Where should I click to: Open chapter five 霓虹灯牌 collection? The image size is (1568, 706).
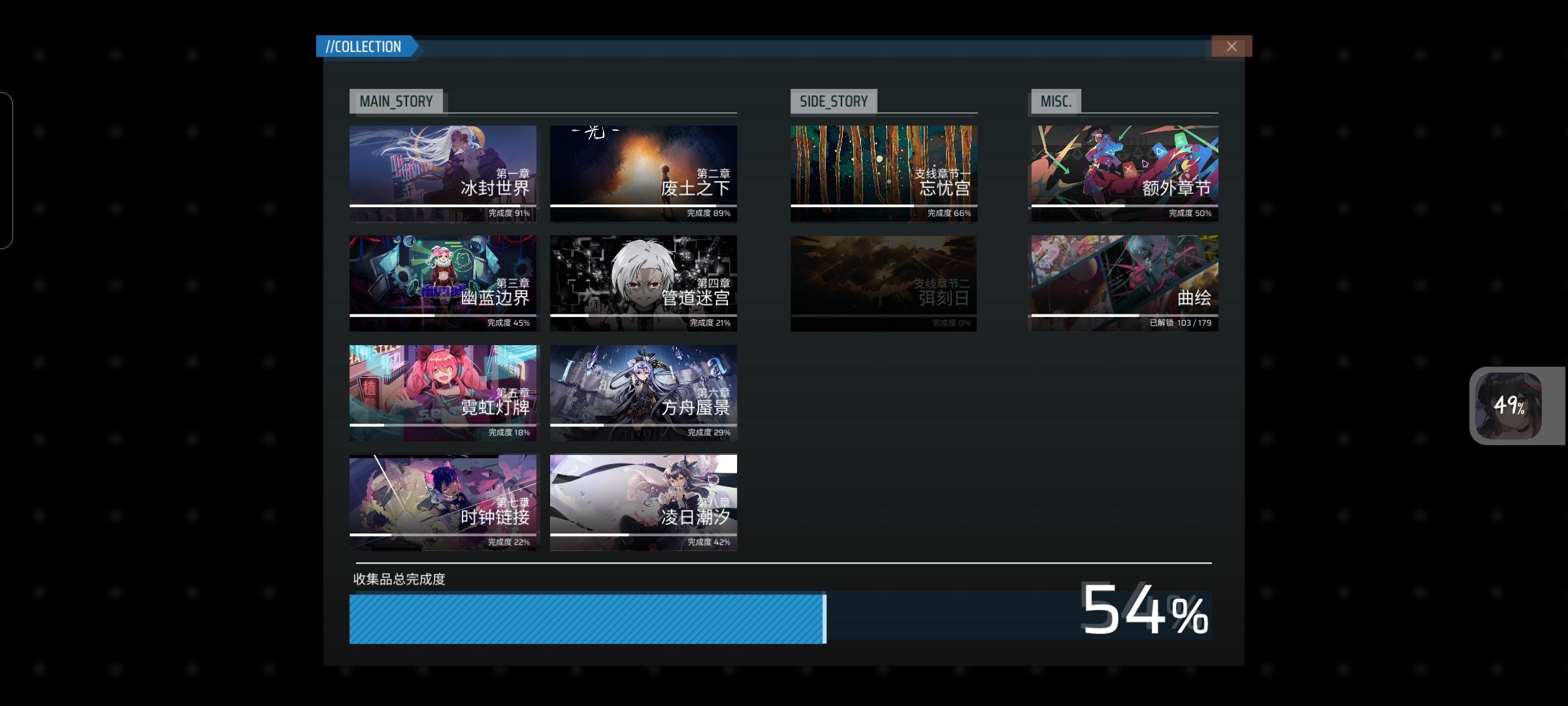click(442, 393)
